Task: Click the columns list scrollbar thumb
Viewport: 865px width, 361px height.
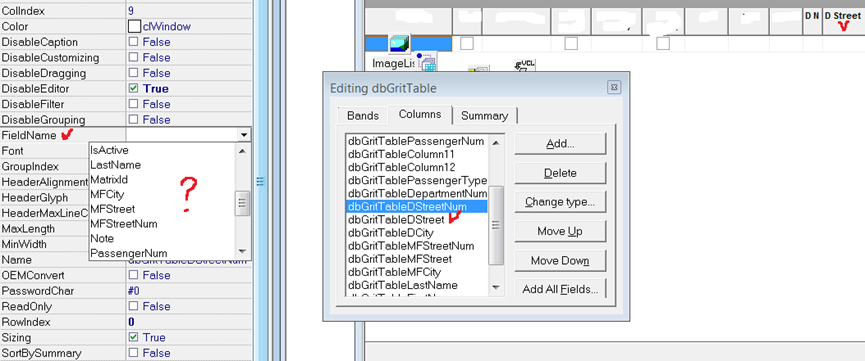Action: coord(495,225)
